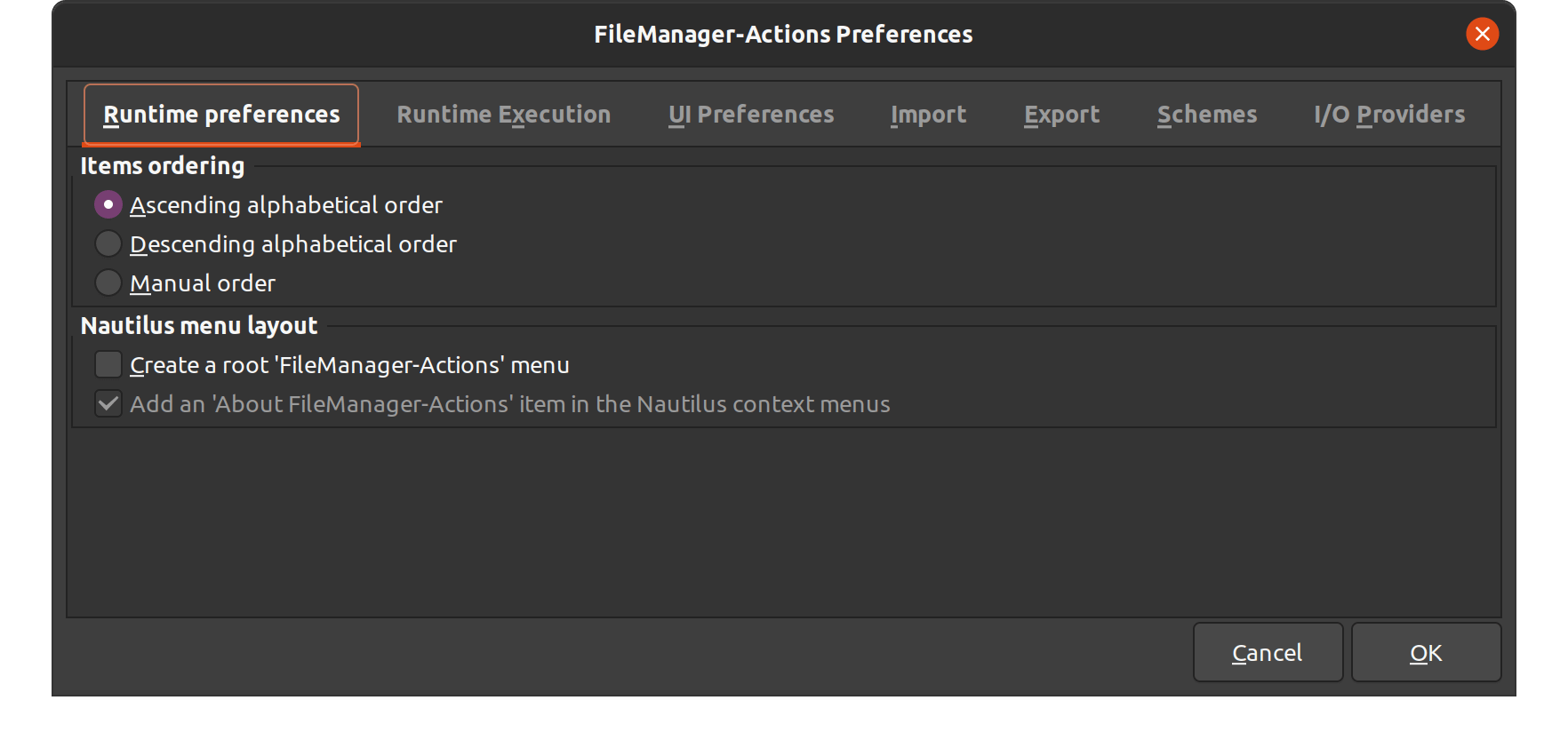Viewport: 1568px width, 748px height.
Task: Switch to the Schemes tab
Action: [x=1206, y=114]
